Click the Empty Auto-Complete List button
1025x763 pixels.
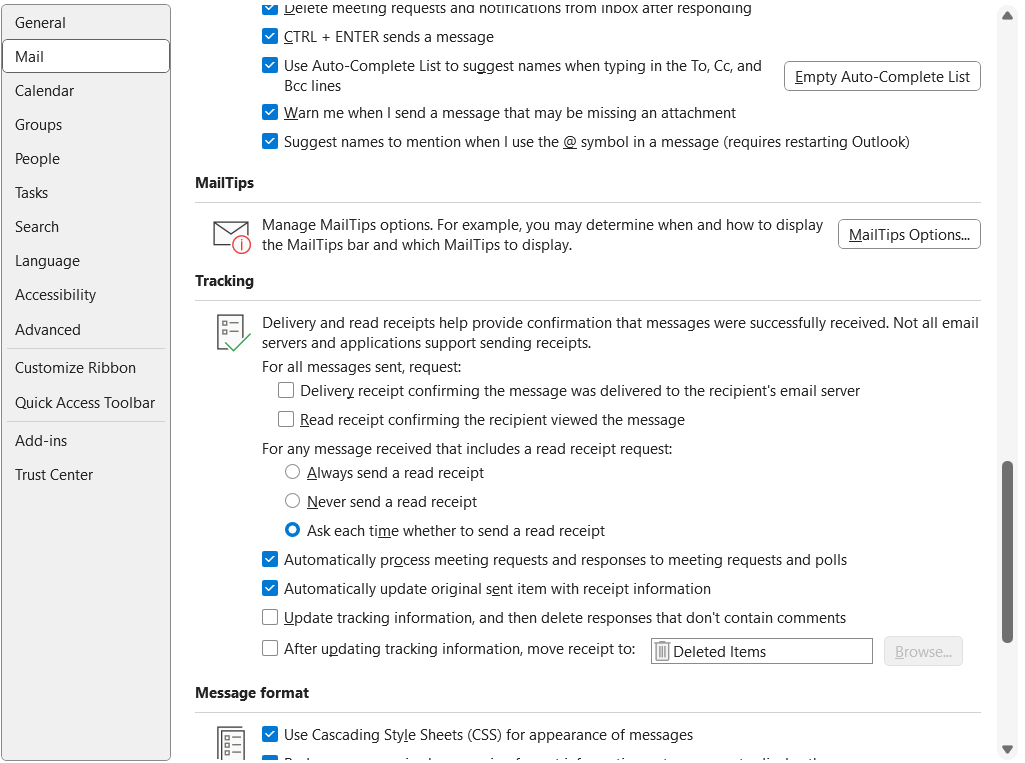tap(881, 76)
